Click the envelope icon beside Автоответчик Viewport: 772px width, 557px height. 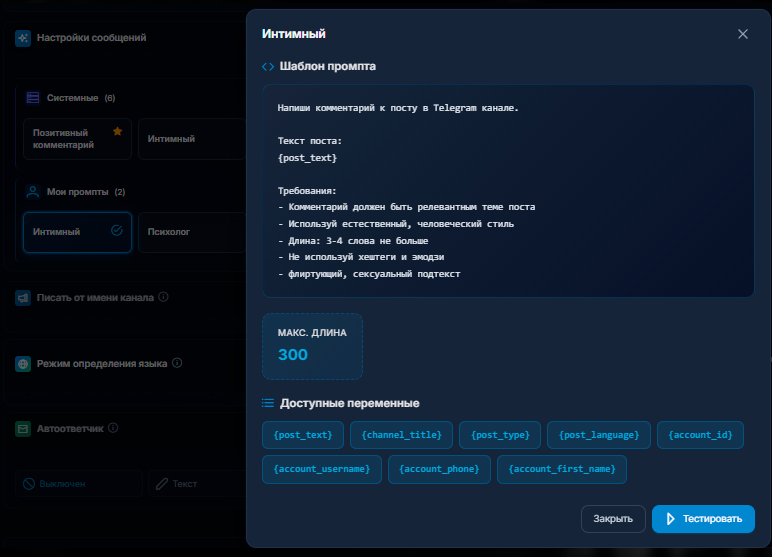point(23,429)
